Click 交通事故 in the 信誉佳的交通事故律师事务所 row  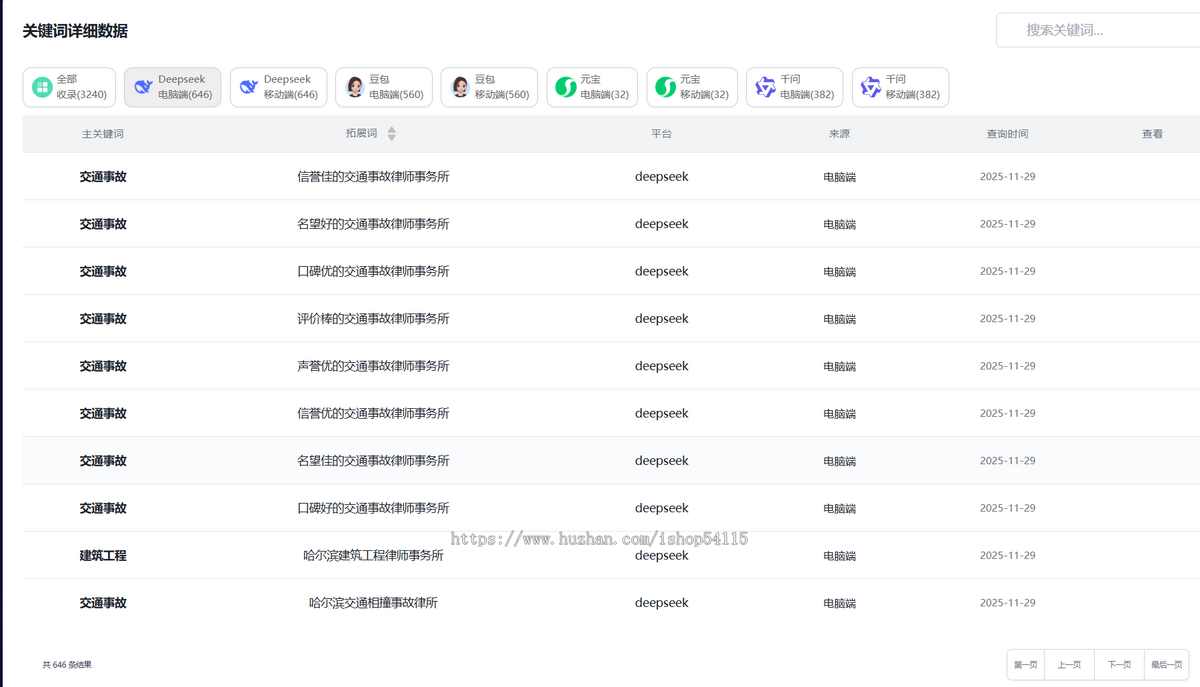tap(103, 177)
